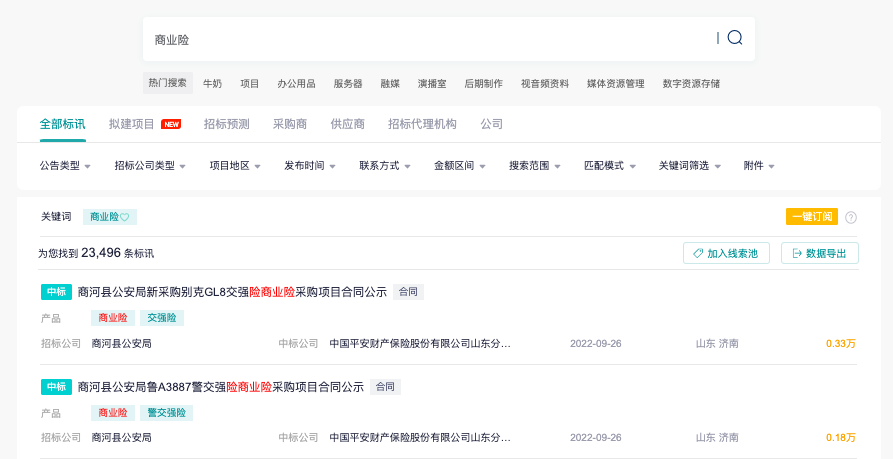
Task: Open the 供应商 tab
Action: pyautogui.click(x=347, y=124)
